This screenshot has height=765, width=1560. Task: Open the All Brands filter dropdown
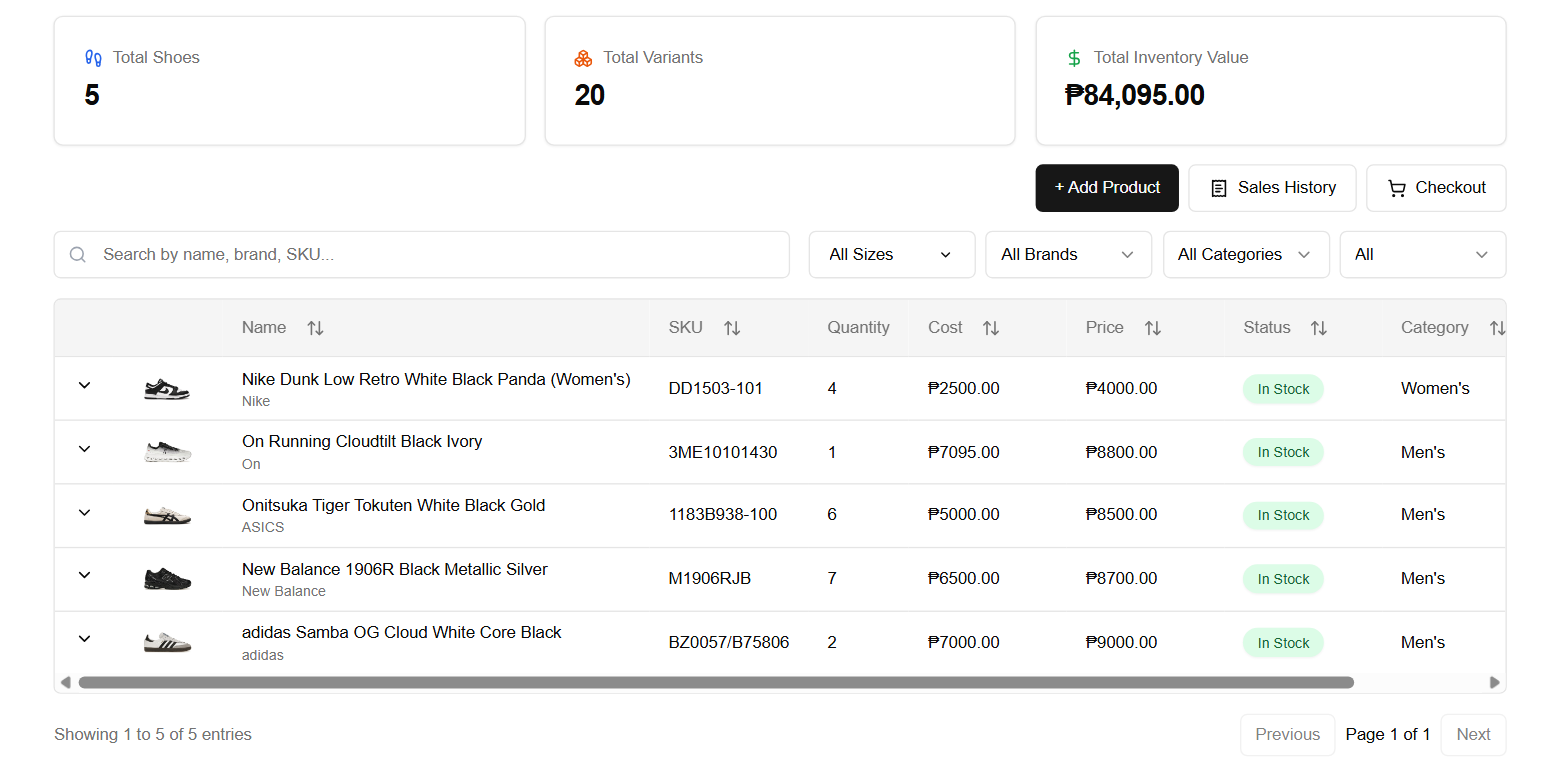pos(1068,255)
